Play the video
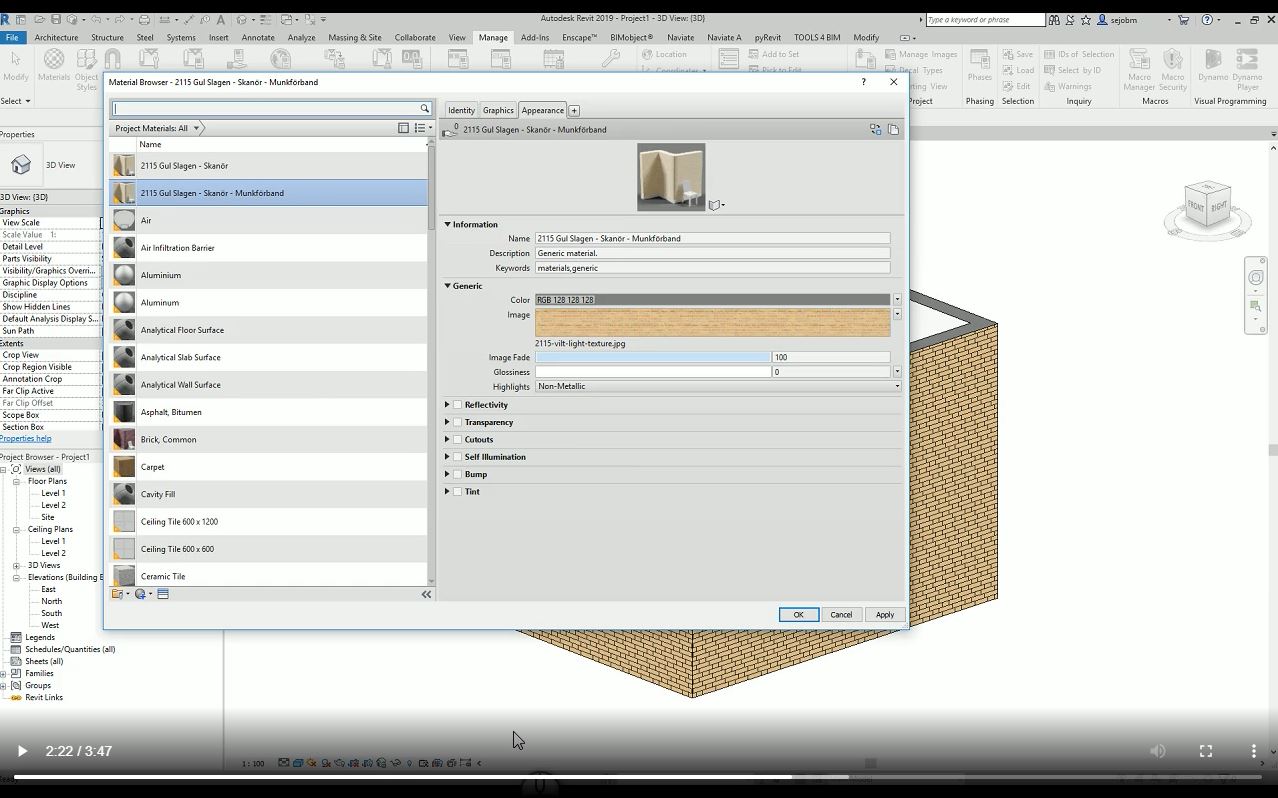This screenshot has height=798, width=1278. point(22,751)
